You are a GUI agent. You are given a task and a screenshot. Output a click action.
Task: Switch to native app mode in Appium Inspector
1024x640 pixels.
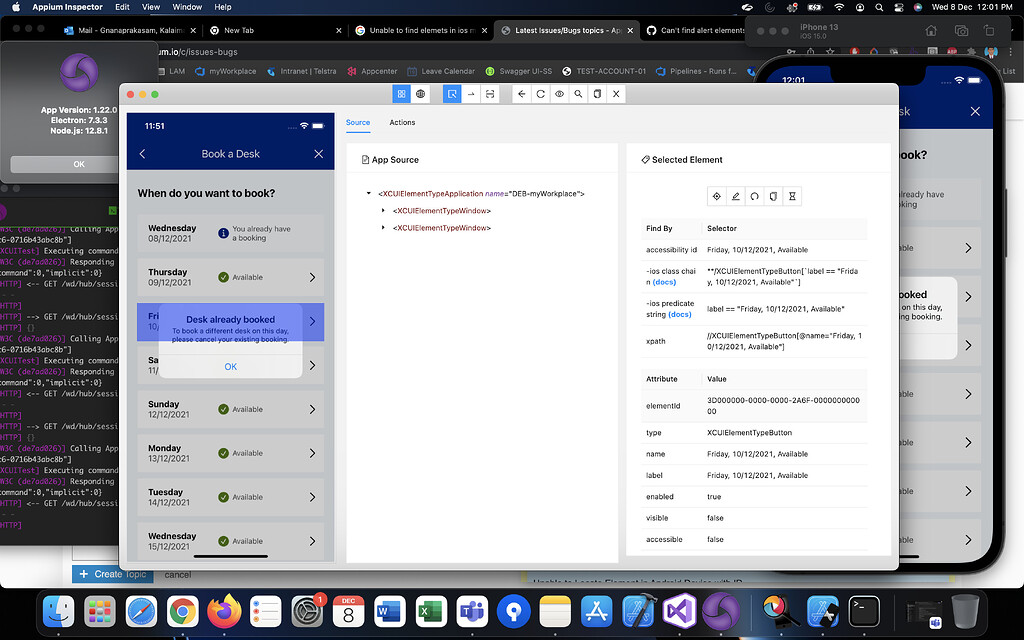click(x=401, y=93)
